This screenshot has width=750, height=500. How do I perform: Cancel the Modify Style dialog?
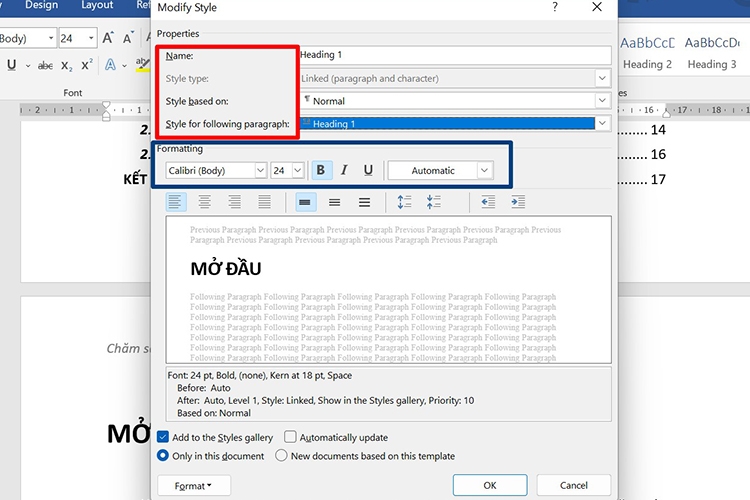pos(574,485)
